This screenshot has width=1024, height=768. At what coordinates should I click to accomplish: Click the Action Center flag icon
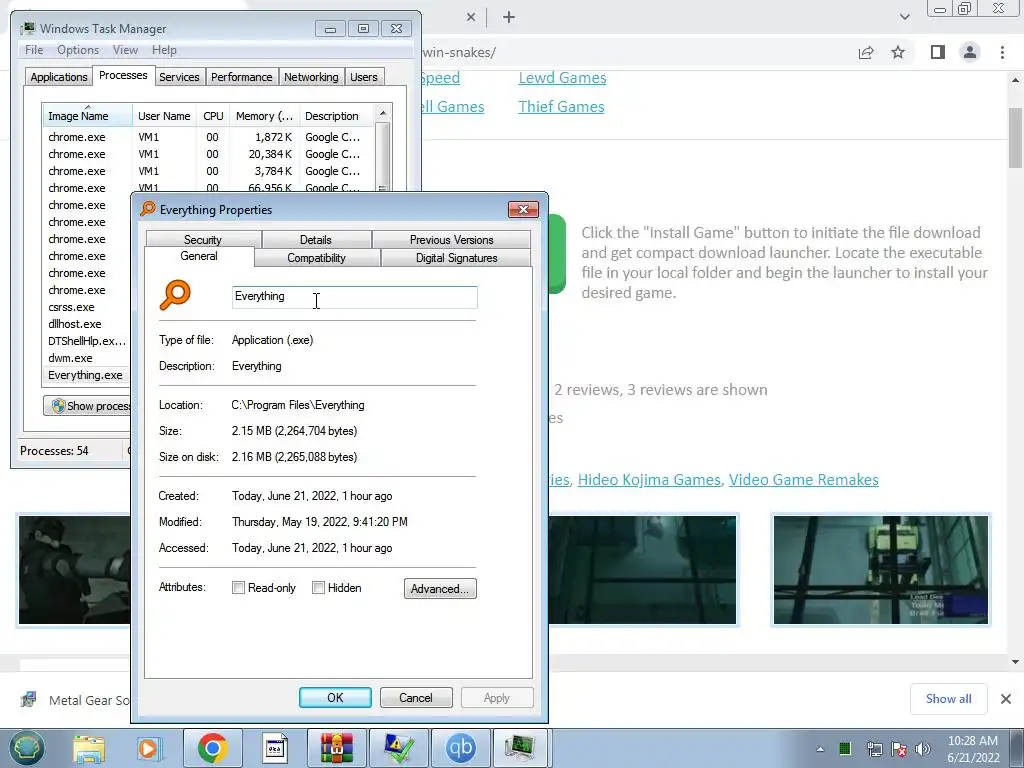click(899, 749)
